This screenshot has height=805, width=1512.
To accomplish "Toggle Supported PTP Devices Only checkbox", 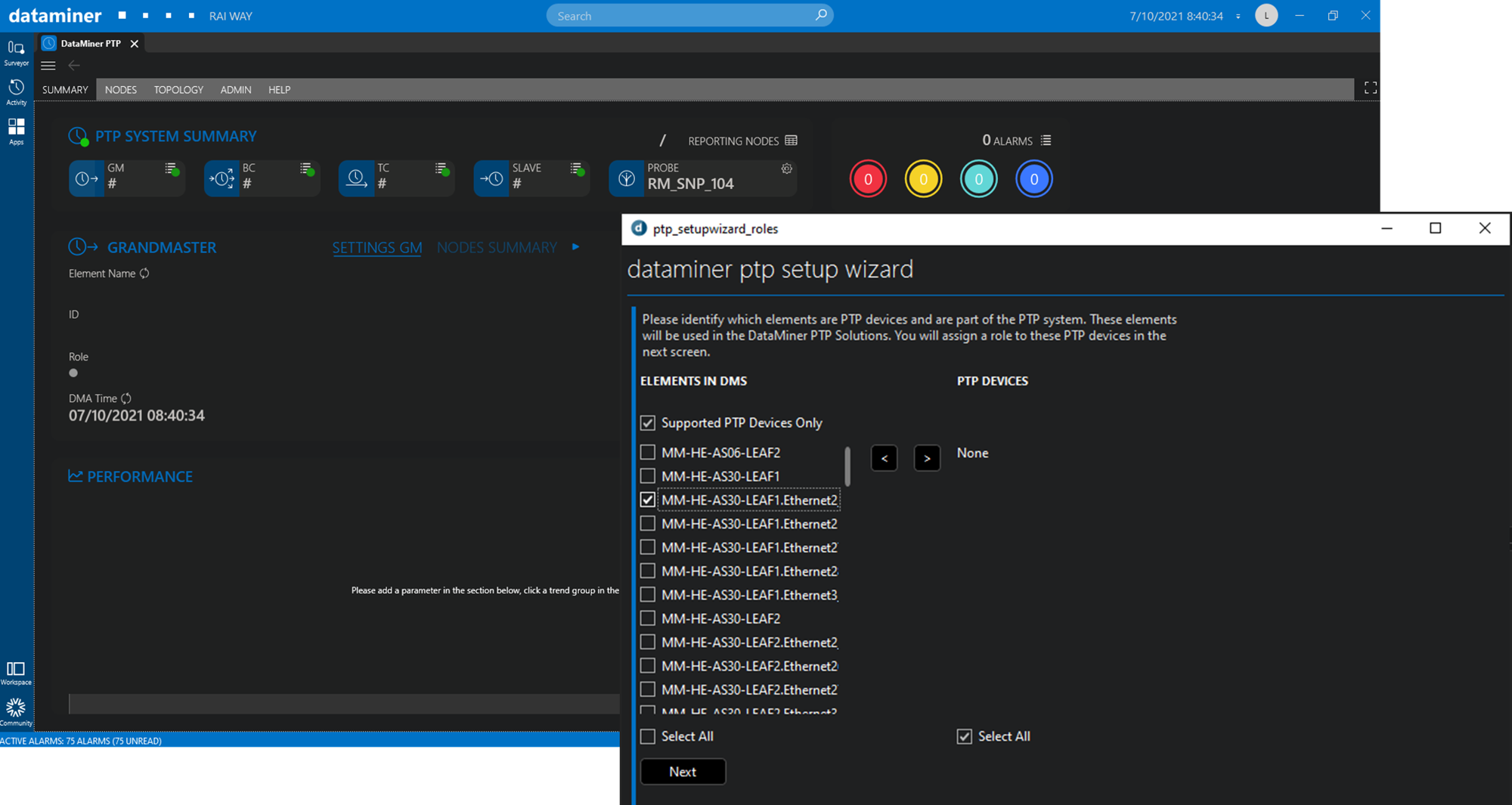I will click(x=648, y=423).
